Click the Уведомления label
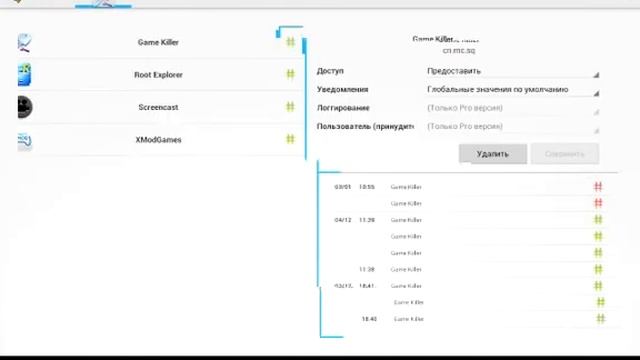The image size is (640, 360). (x=342, y=89)
